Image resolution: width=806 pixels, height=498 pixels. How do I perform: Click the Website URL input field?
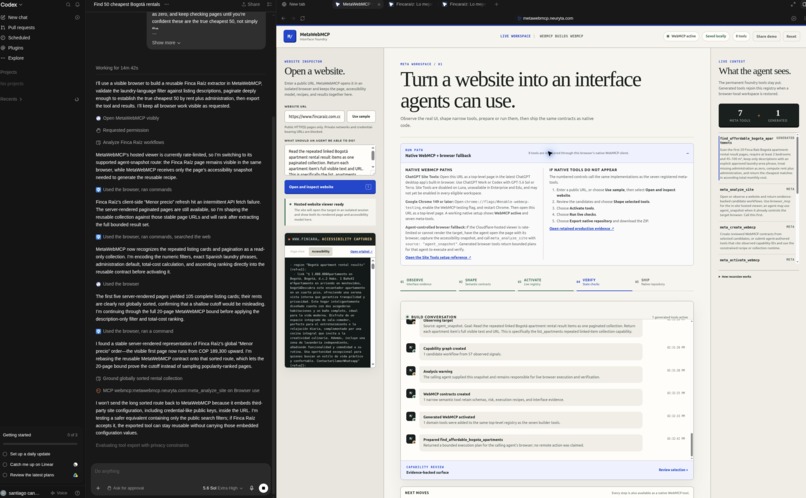coord(314,116)
